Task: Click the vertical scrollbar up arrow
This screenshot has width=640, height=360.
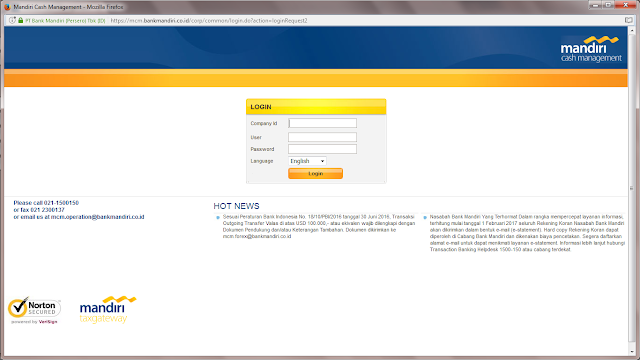Action: tap(633, 31)
